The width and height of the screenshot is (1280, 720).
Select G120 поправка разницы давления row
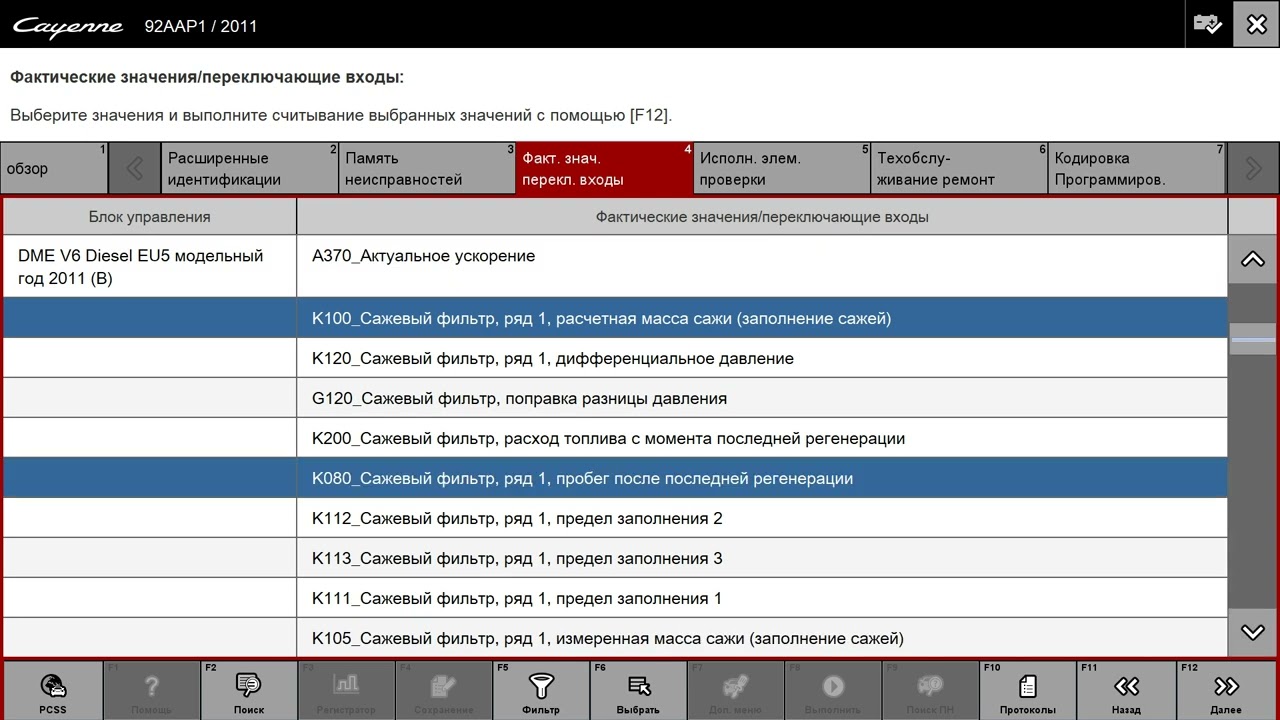[x=762, y=398]
